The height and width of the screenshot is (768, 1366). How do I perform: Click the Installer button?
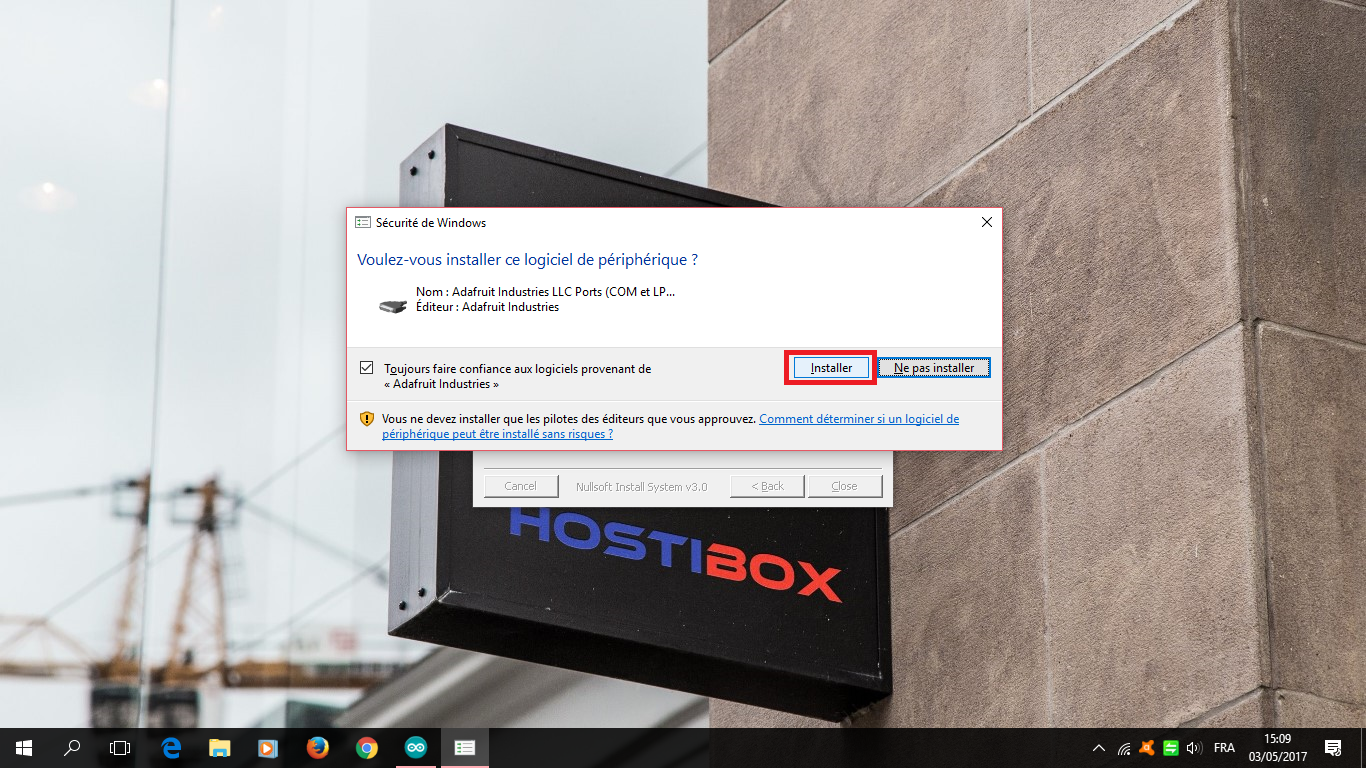[x=831, y=368]
